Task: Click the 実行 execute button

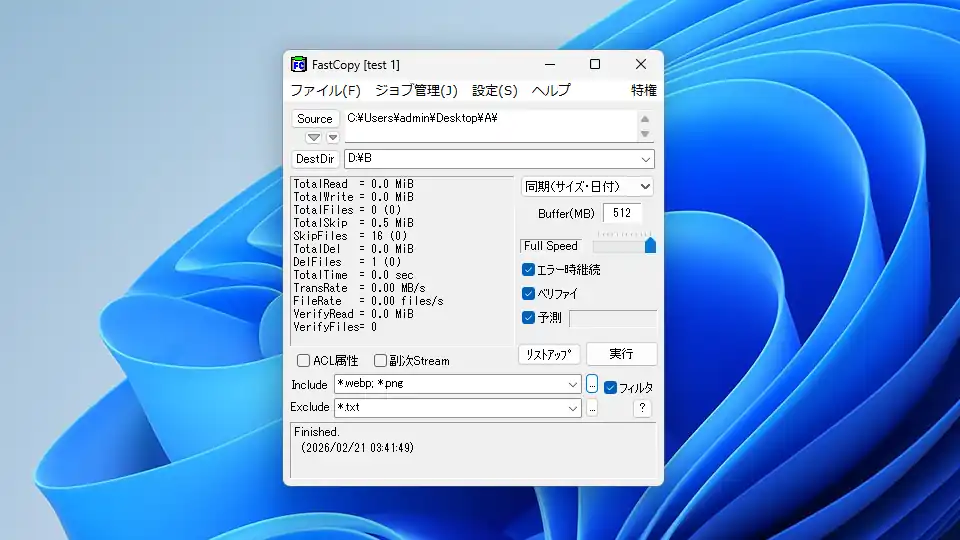Action: (621, 354)
